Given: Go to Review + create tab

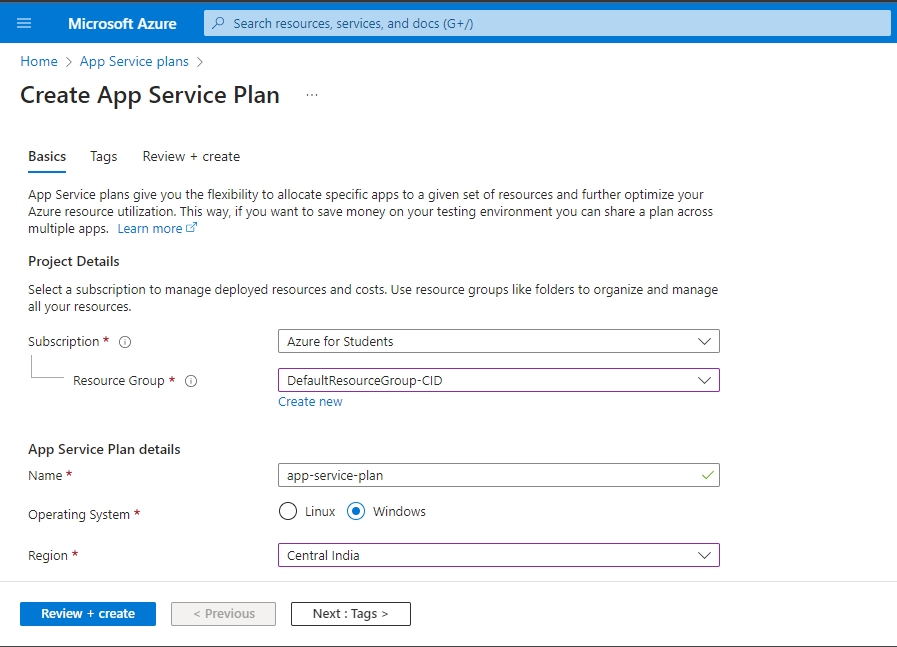Looking at the screenshot, I should [x=191, y=156].
